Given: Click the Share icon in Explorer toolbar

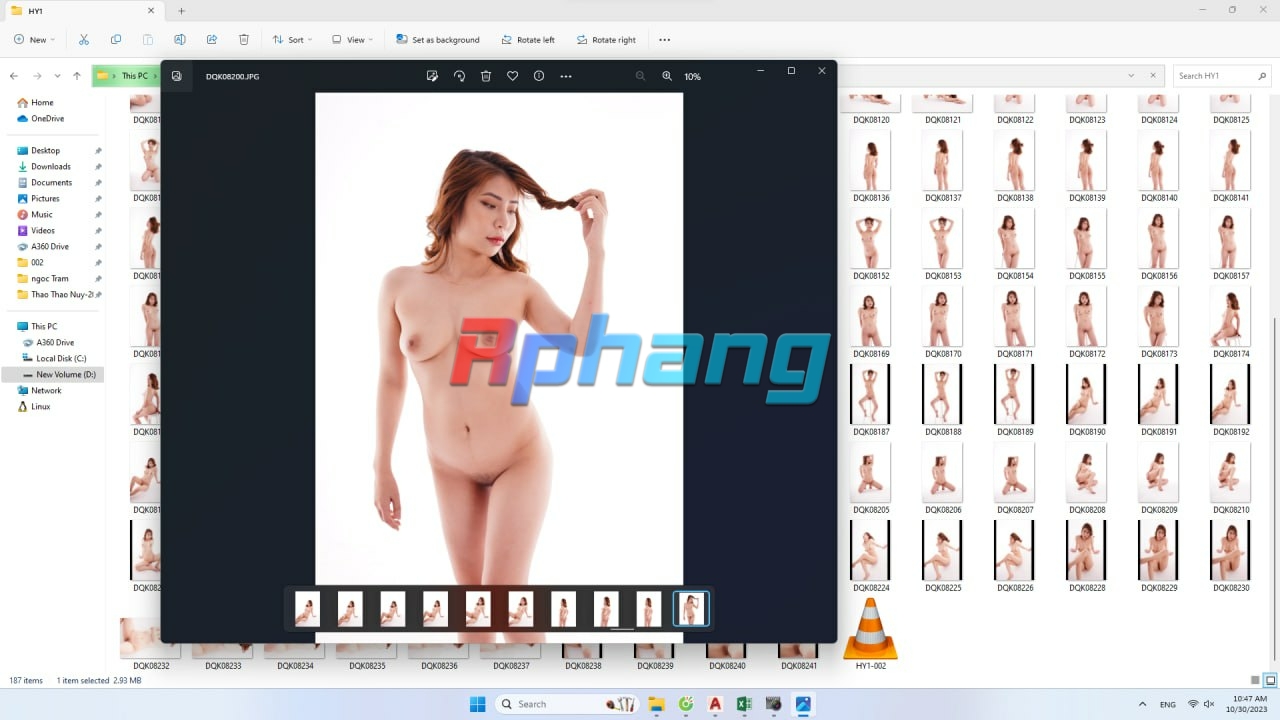Looking at the screenshot, I should [212, 40].
